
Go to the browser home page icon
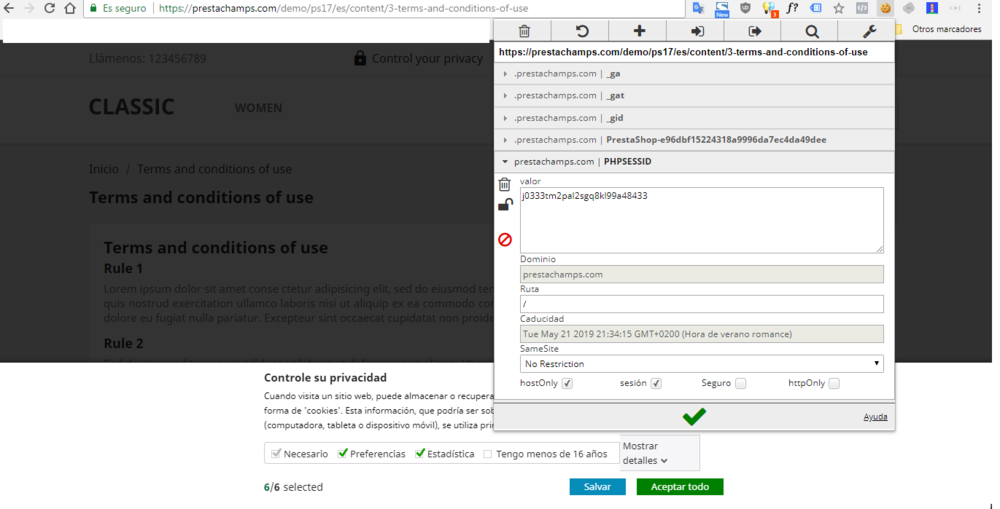pos(70,8)
